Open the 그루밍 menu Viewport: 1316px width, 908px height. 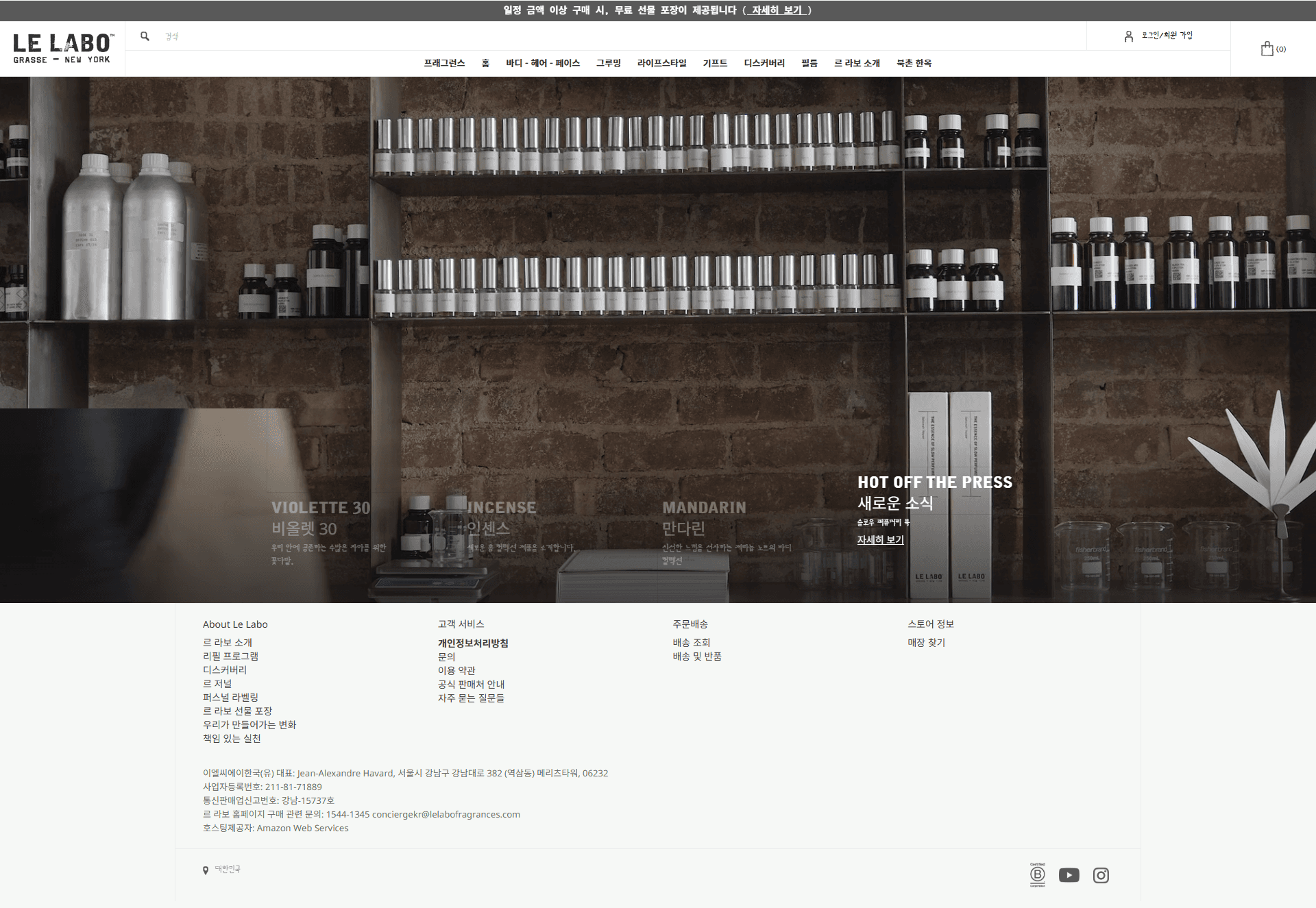pyautogui.click(x=609, y=63)
